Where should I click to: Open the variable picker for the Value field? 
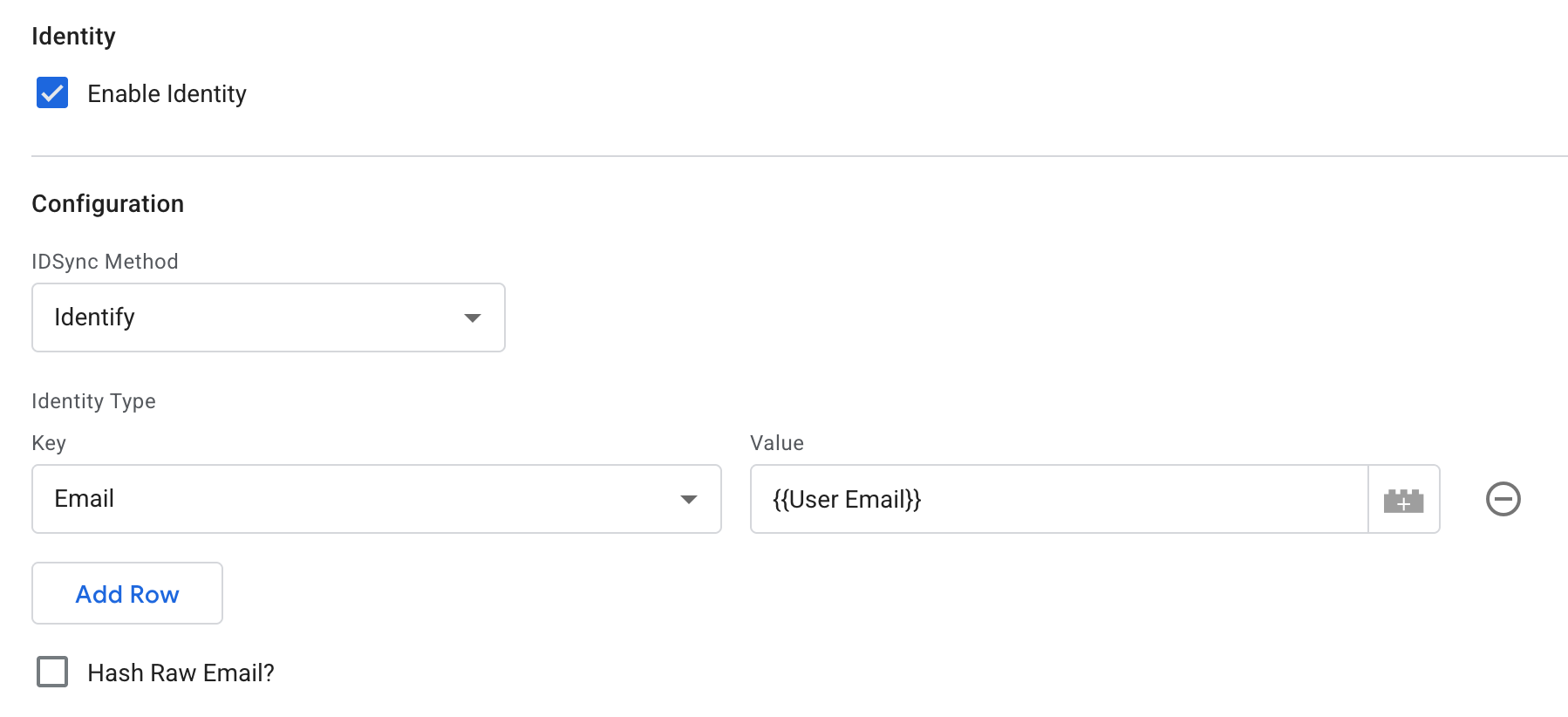pyautogui.click(x=1403, y=499)
